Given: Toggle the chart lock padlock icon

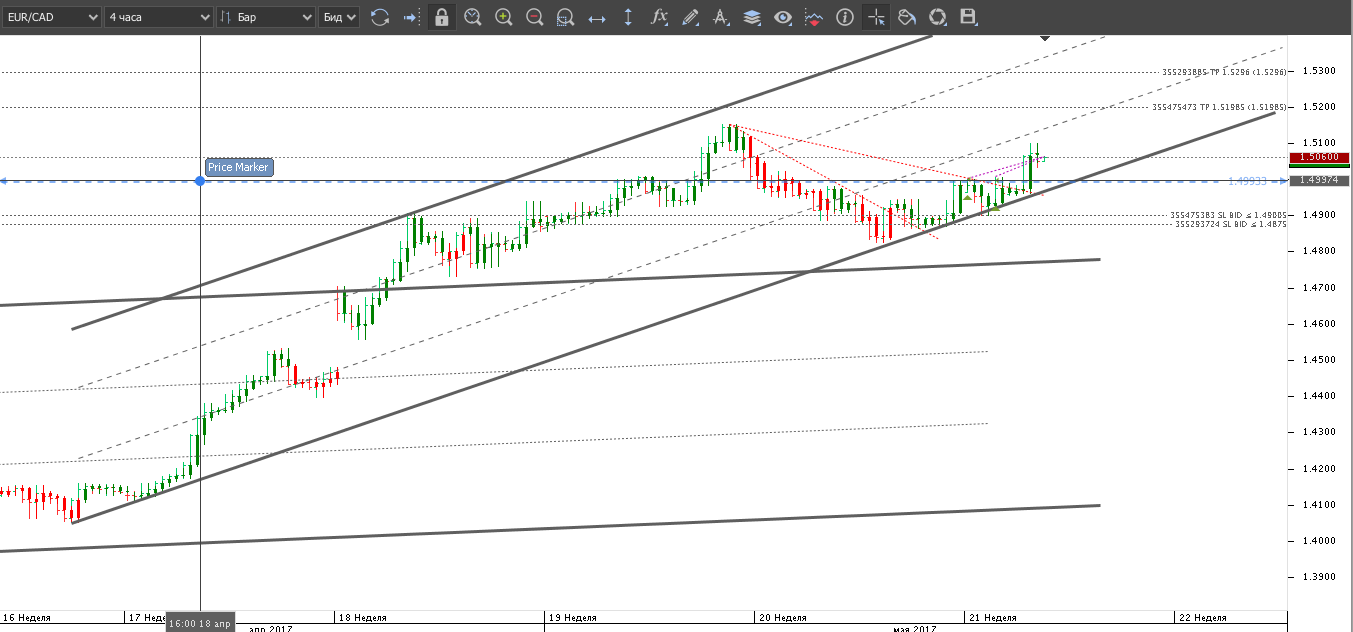Looking at the screenshot, I should pyautogui.click(x=442, y=17).
